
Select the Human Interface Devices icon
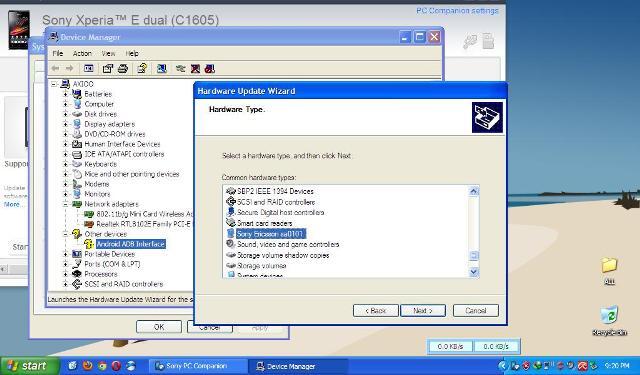point(77,144)
